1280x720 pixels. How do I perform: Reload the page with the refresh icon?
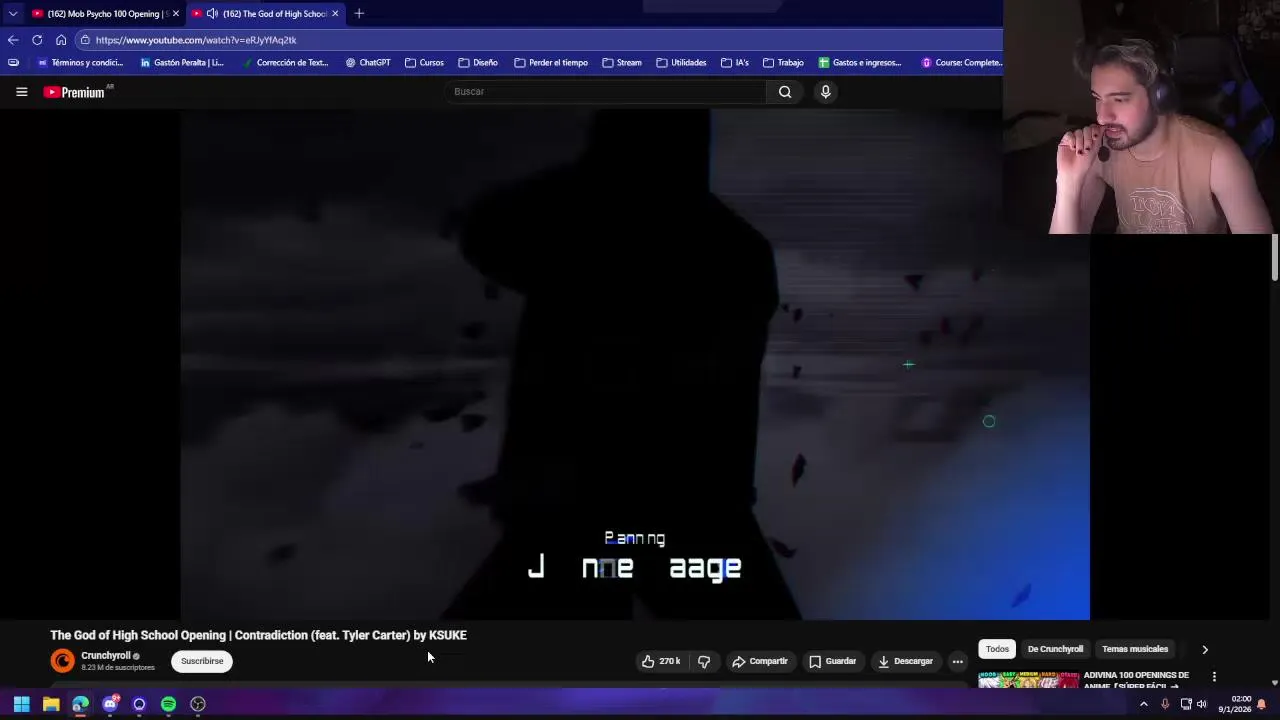coord(37,40)
